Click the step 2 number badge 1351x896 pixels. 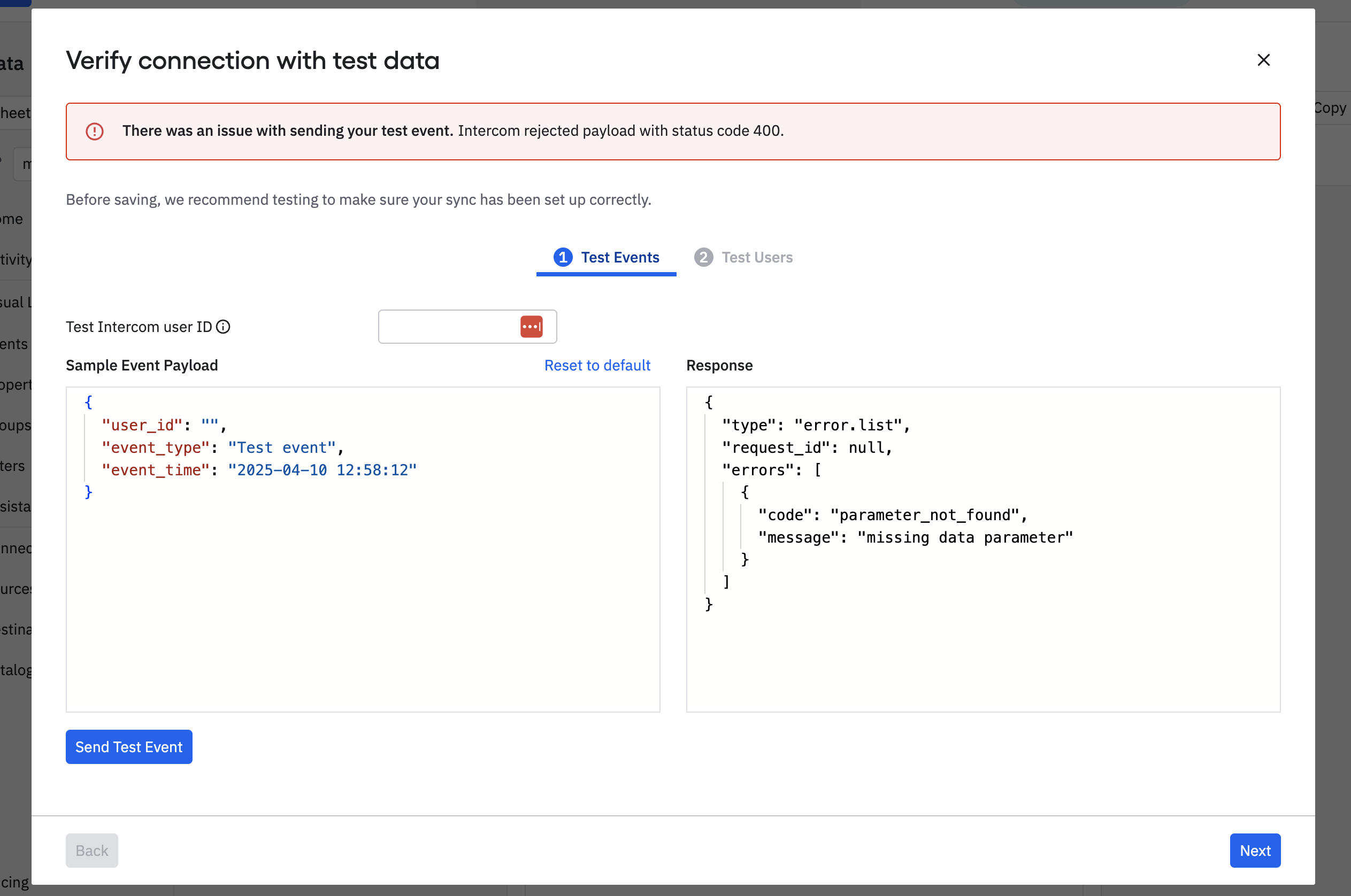pyautogui.click(x=703, y=258)
